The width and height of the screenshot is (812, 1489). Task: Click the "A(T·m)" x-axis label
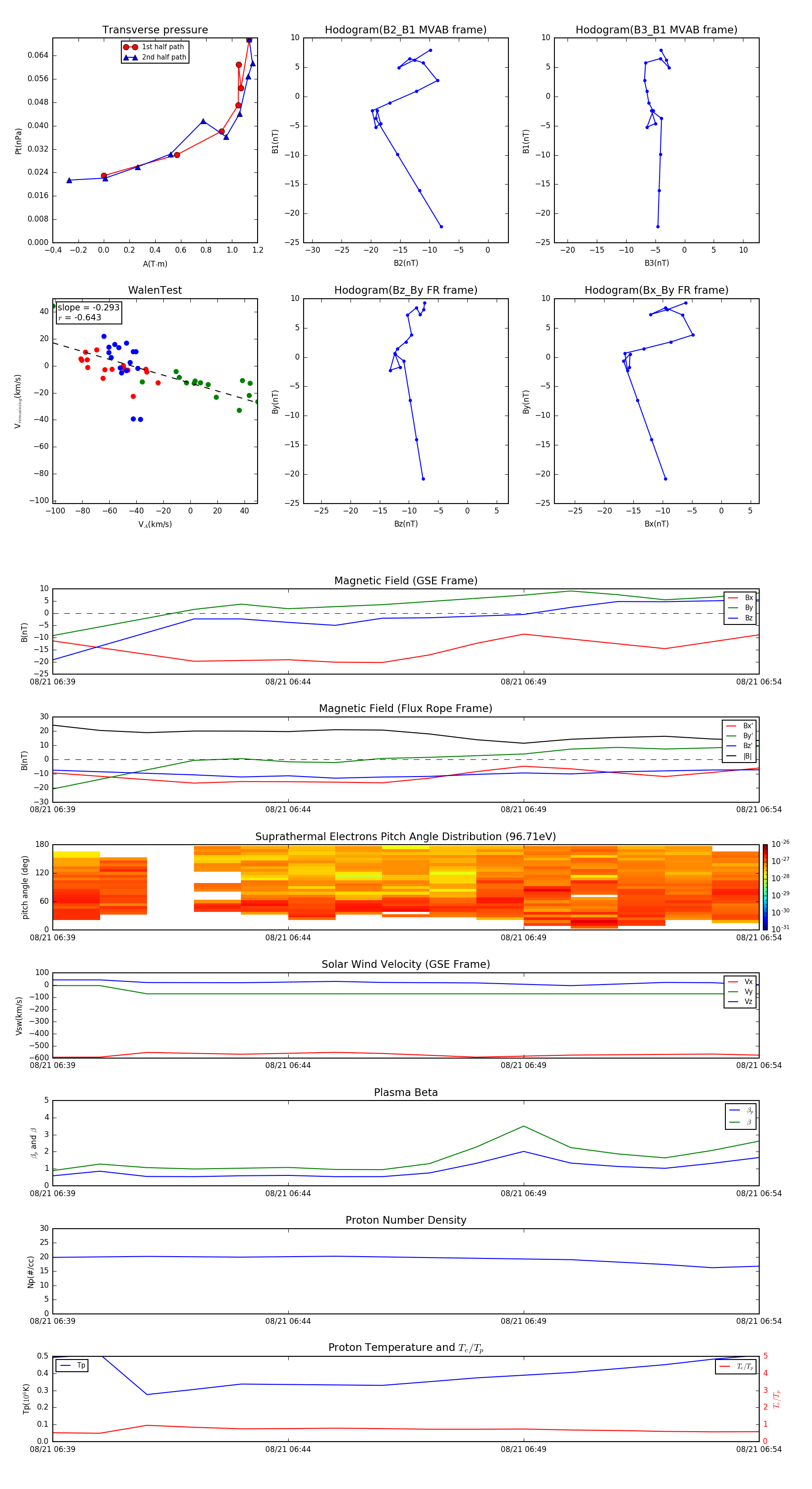pos(155,264)
